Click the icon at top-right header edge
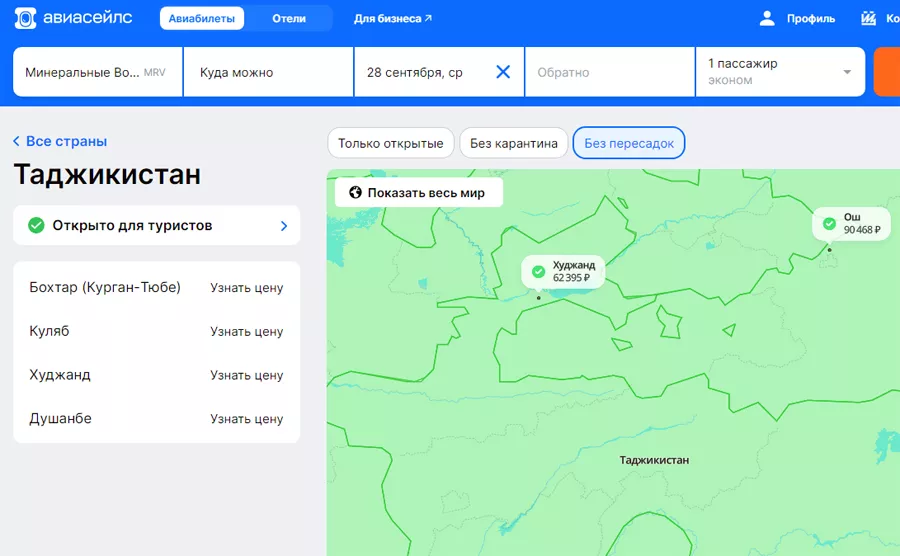The height and width of the screenshot is (556, 900). [x=868, y=18]
